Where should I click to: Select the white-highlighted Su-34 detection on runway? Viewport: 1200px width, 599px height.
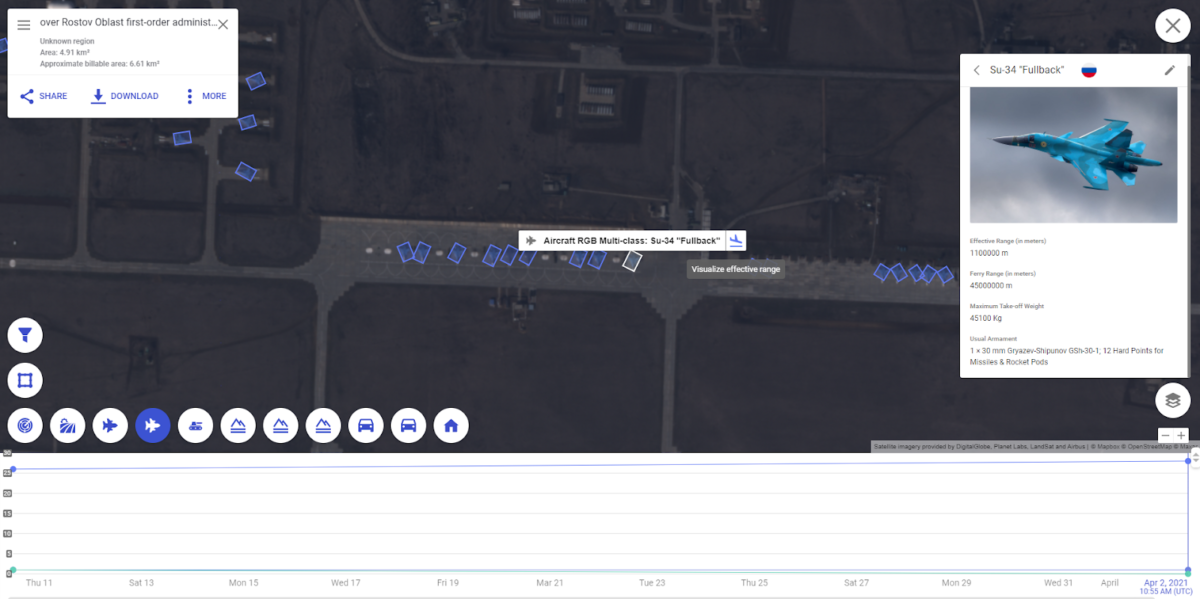[x=633, y=263]
